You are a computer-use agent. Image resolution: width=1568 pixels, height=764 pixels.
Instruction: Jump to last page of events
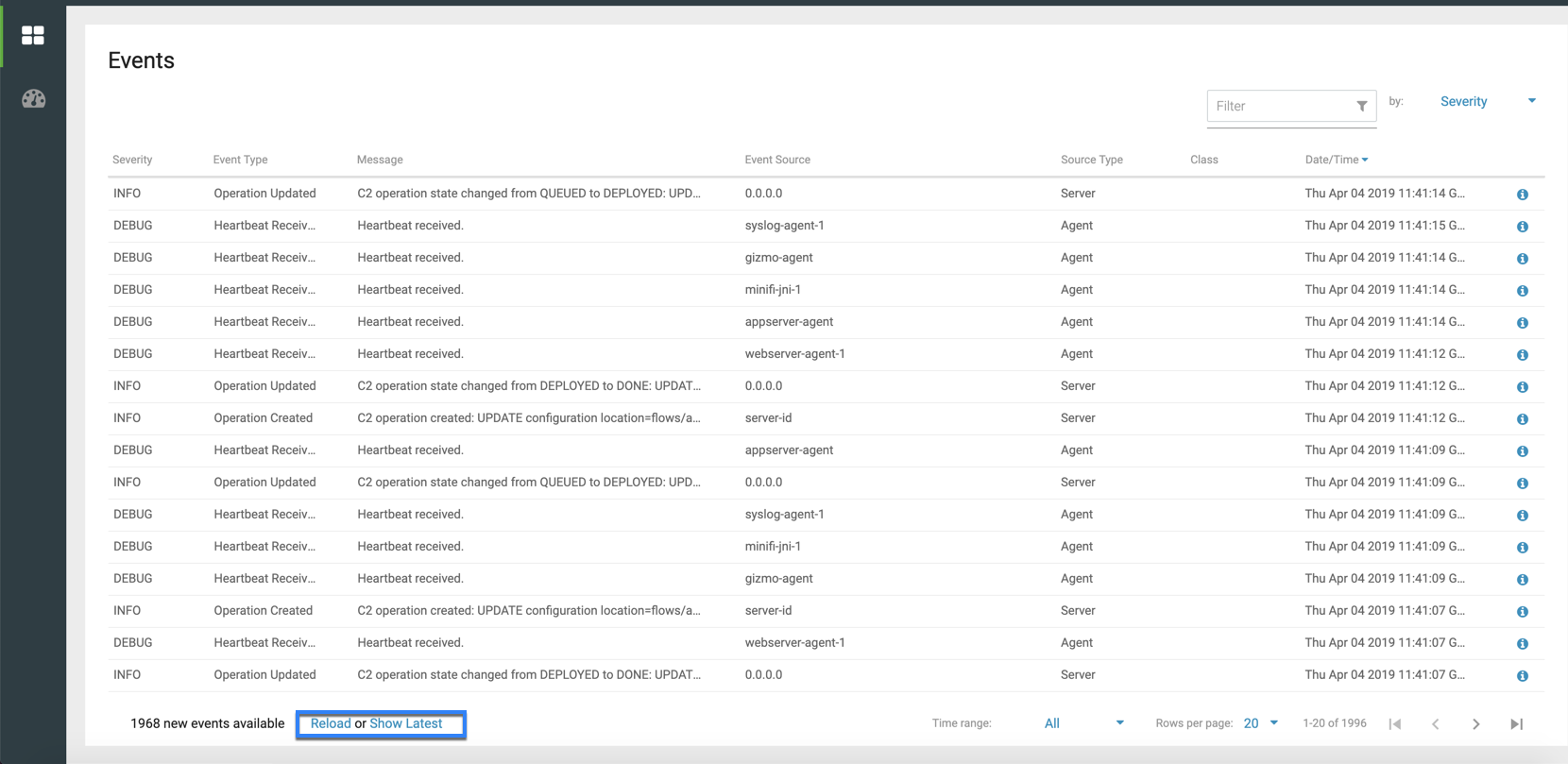click(1516, 724)
